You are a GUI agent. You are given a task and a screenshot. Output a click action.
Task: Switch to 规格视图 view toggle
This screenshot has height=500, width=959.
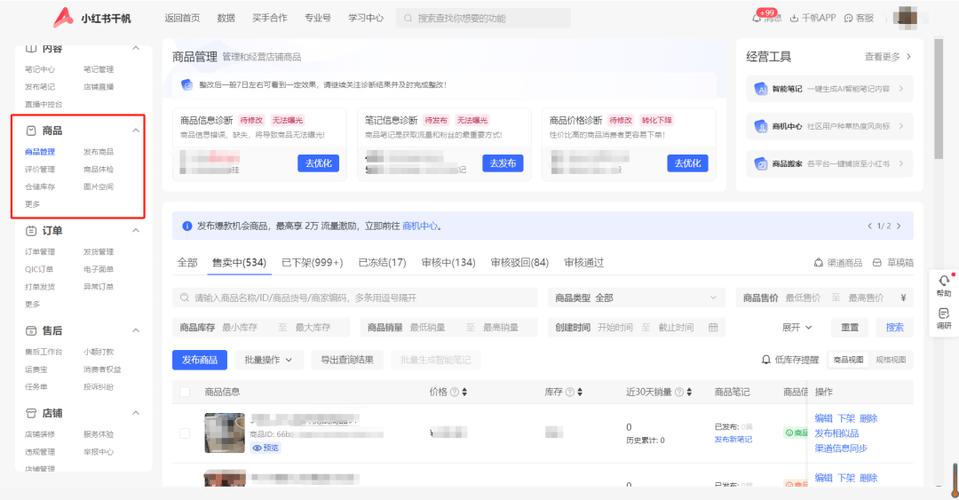coord(890,359)
